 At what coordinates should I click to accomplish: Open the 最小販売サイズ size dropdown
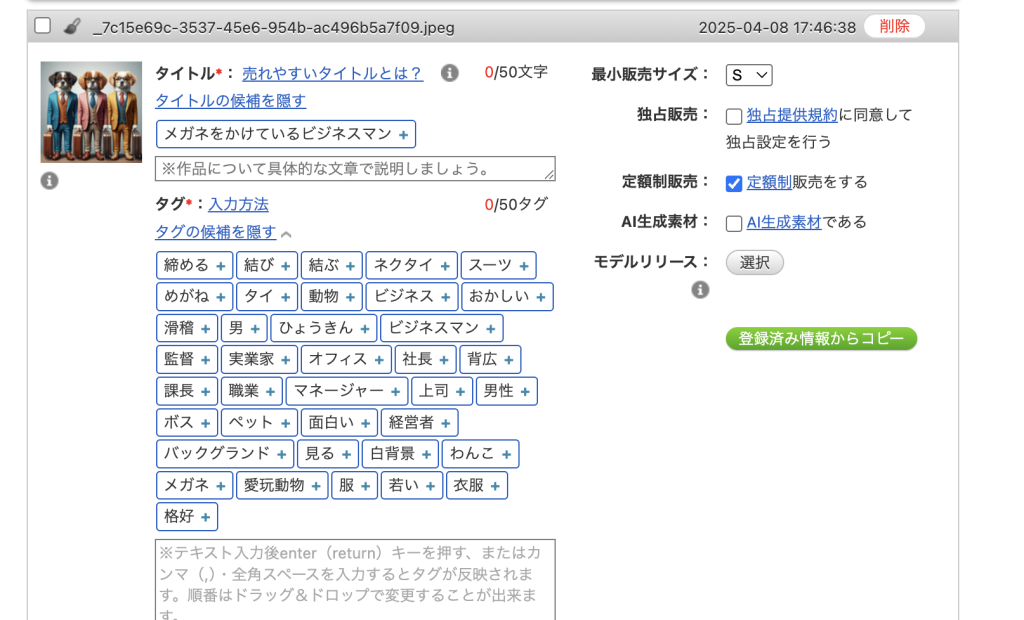click(x=749, y=75)
